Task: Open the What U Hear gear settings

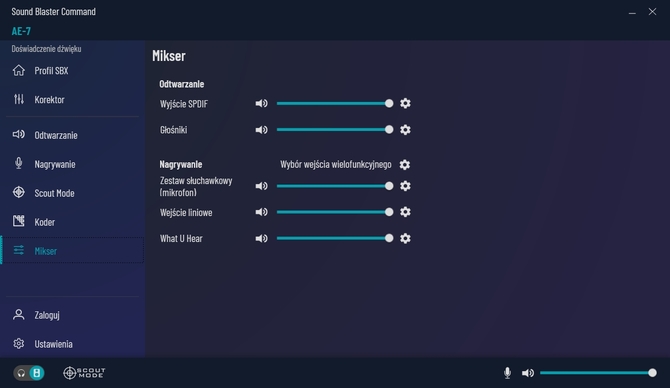Action: [x=405, y=238]
